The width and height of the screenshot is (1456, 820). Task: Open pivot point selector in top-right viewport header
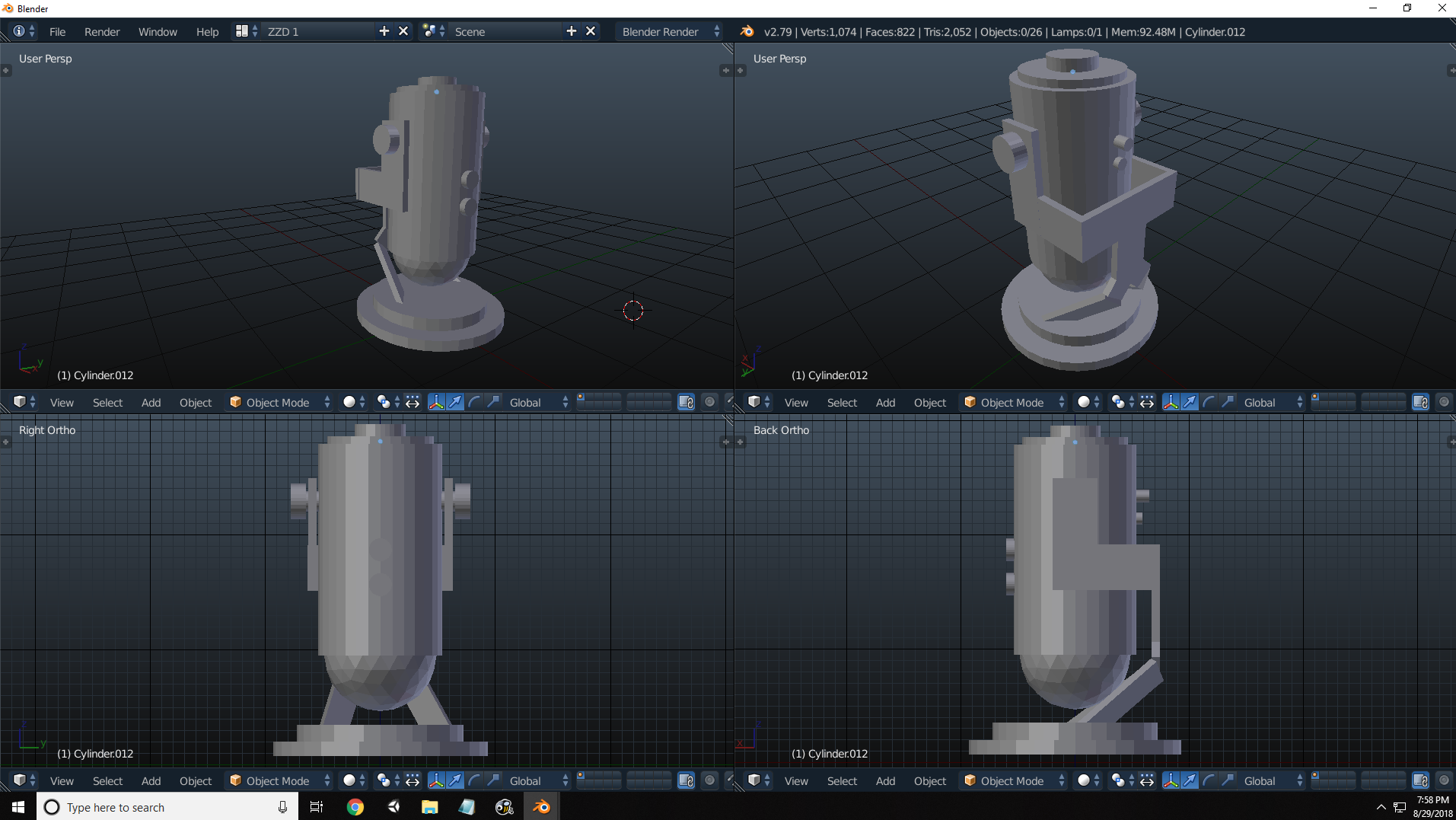point(1123,402)
